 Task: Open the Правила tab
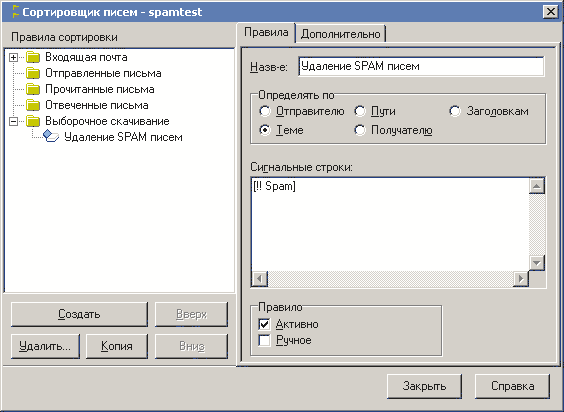[x=266, y=32]
